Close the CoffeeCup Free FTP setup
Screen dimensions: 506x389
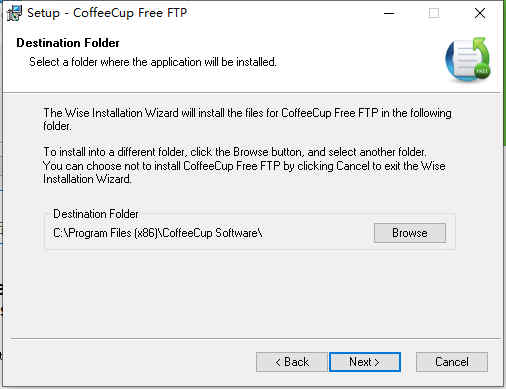(480, 13)
